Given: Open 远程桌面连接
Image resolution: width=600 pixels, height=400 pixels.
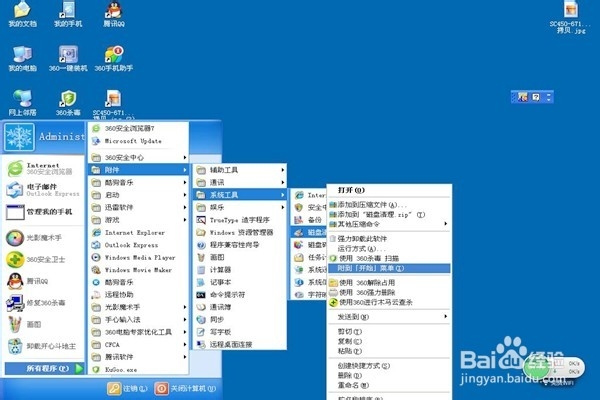Looking at the screenshot, I should pos(240,344).
